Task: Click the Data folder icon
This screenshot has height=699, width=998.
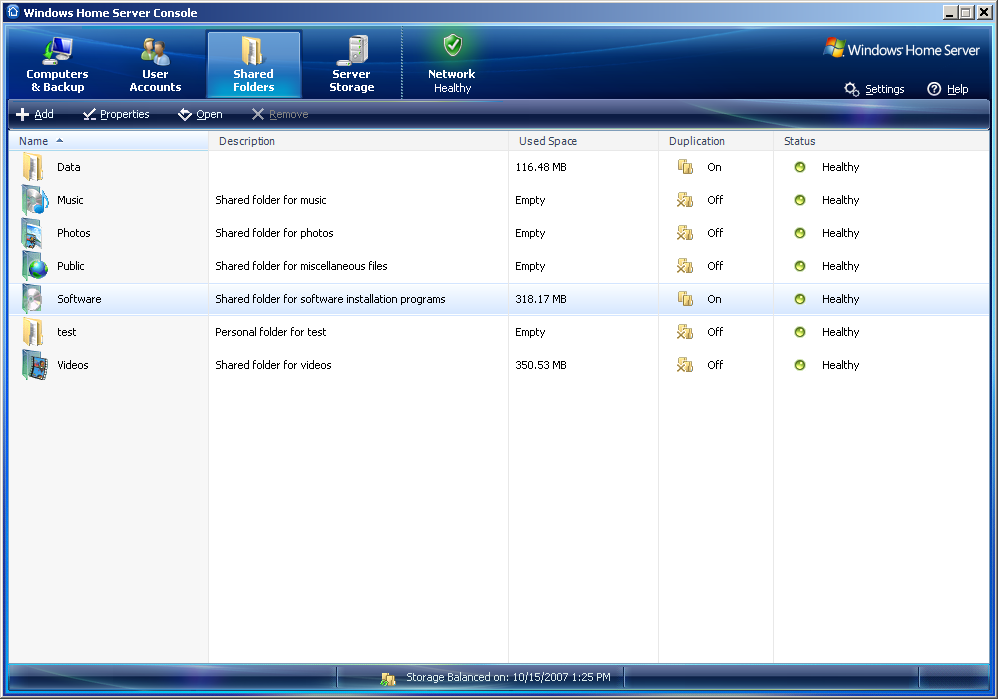Action: pyautogui.click(x=33, y=167)
